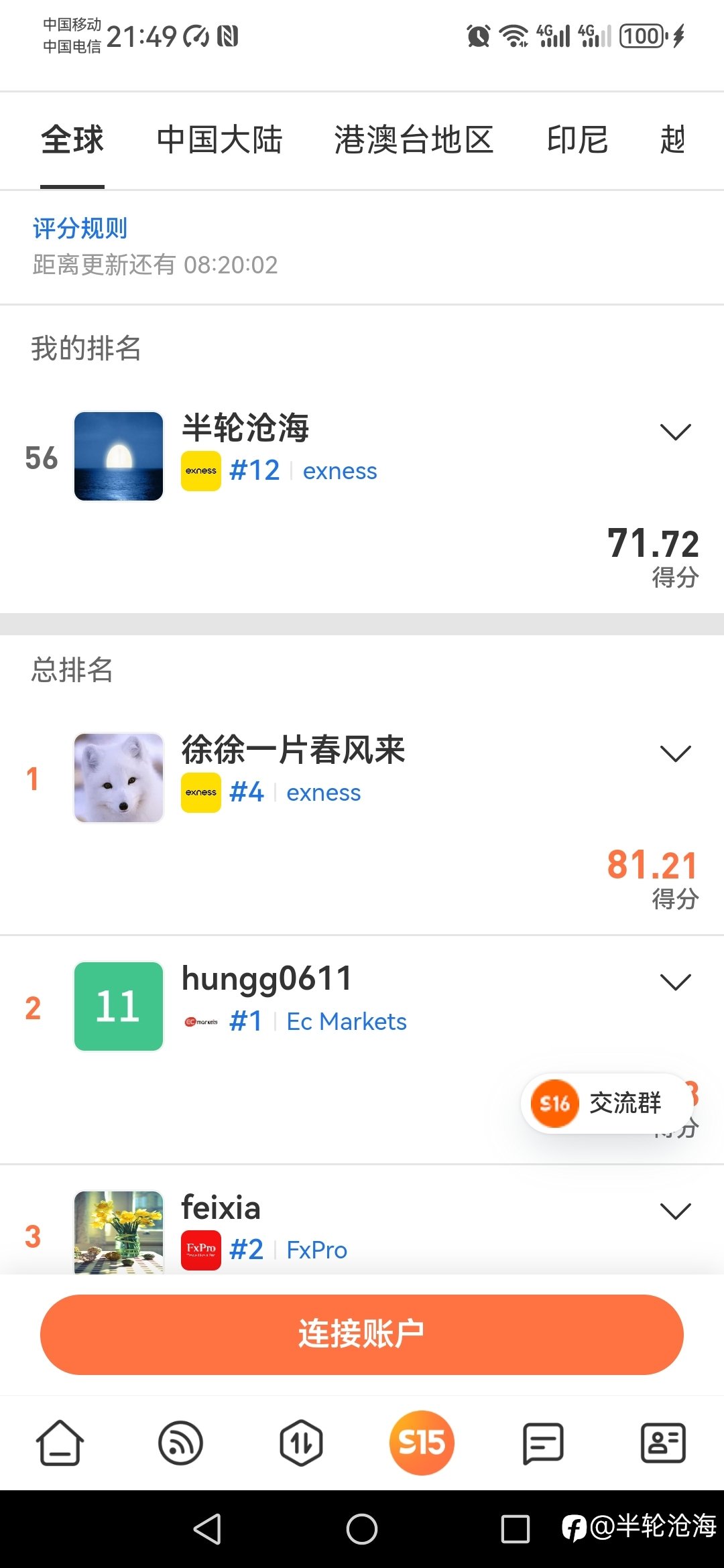Expand 徐徐一片春风来 entry chevron
724x1568 pixels.
coord(675,754)
